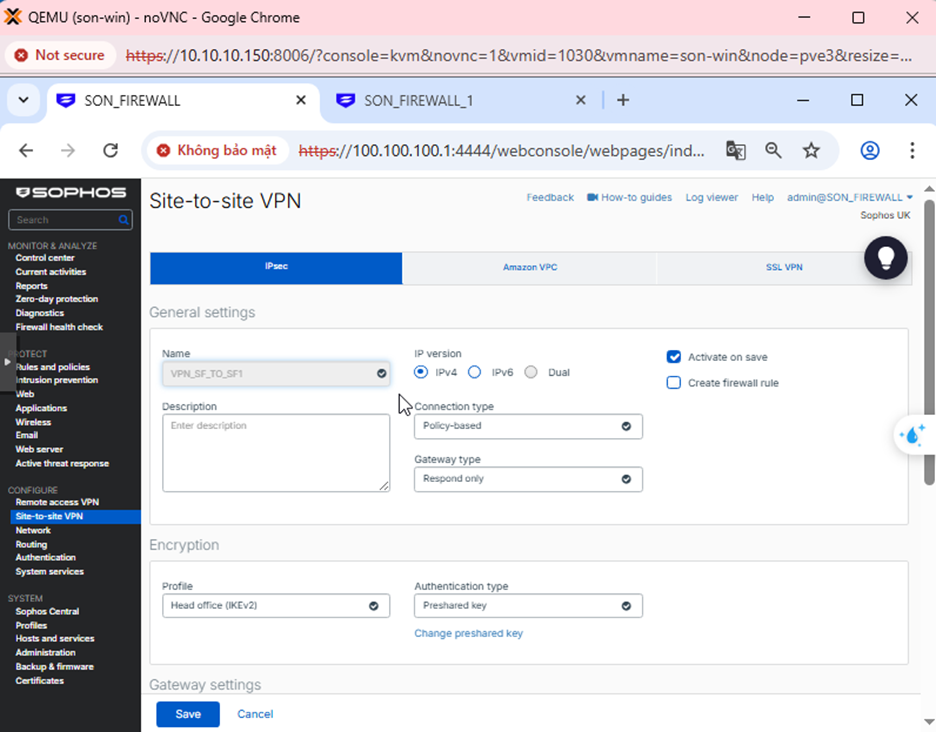The image size is (936, 732).
Task: Open the Chrome profile avatar icon
Action: [x=870, y=150]
